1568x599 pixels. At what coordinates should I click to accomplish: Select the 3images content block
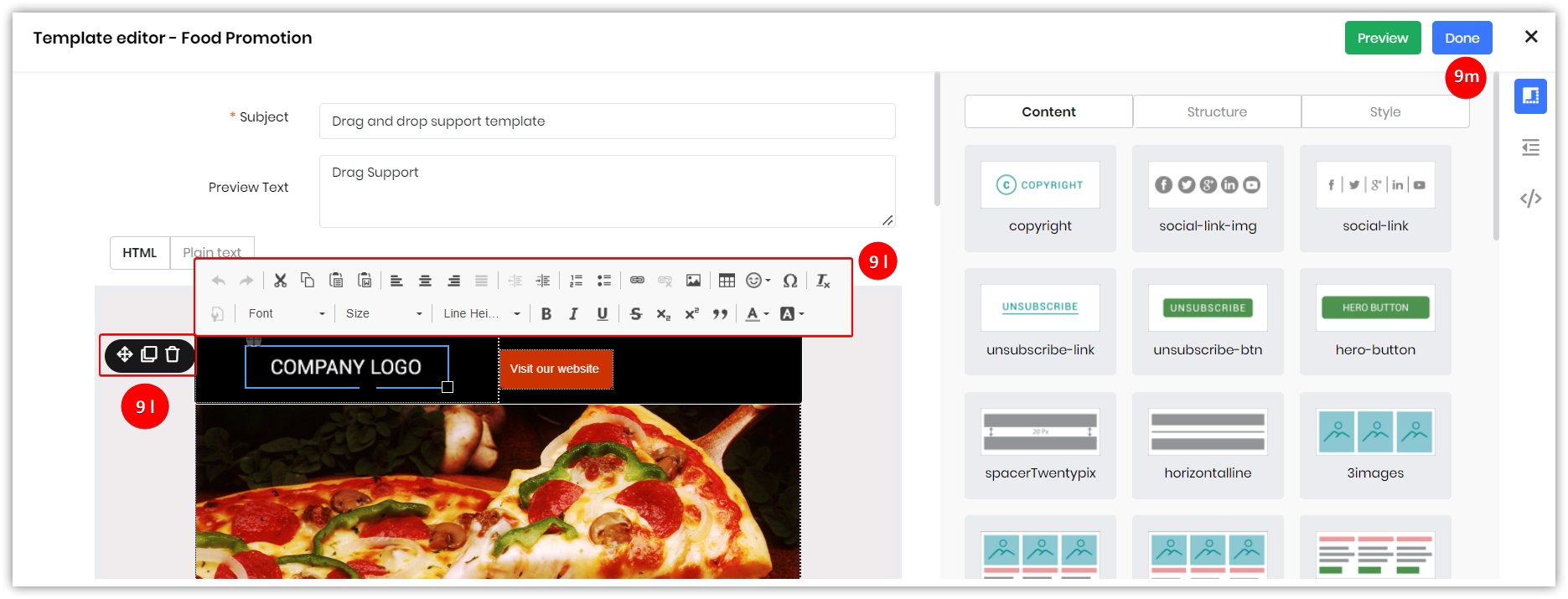point(1375,446)
